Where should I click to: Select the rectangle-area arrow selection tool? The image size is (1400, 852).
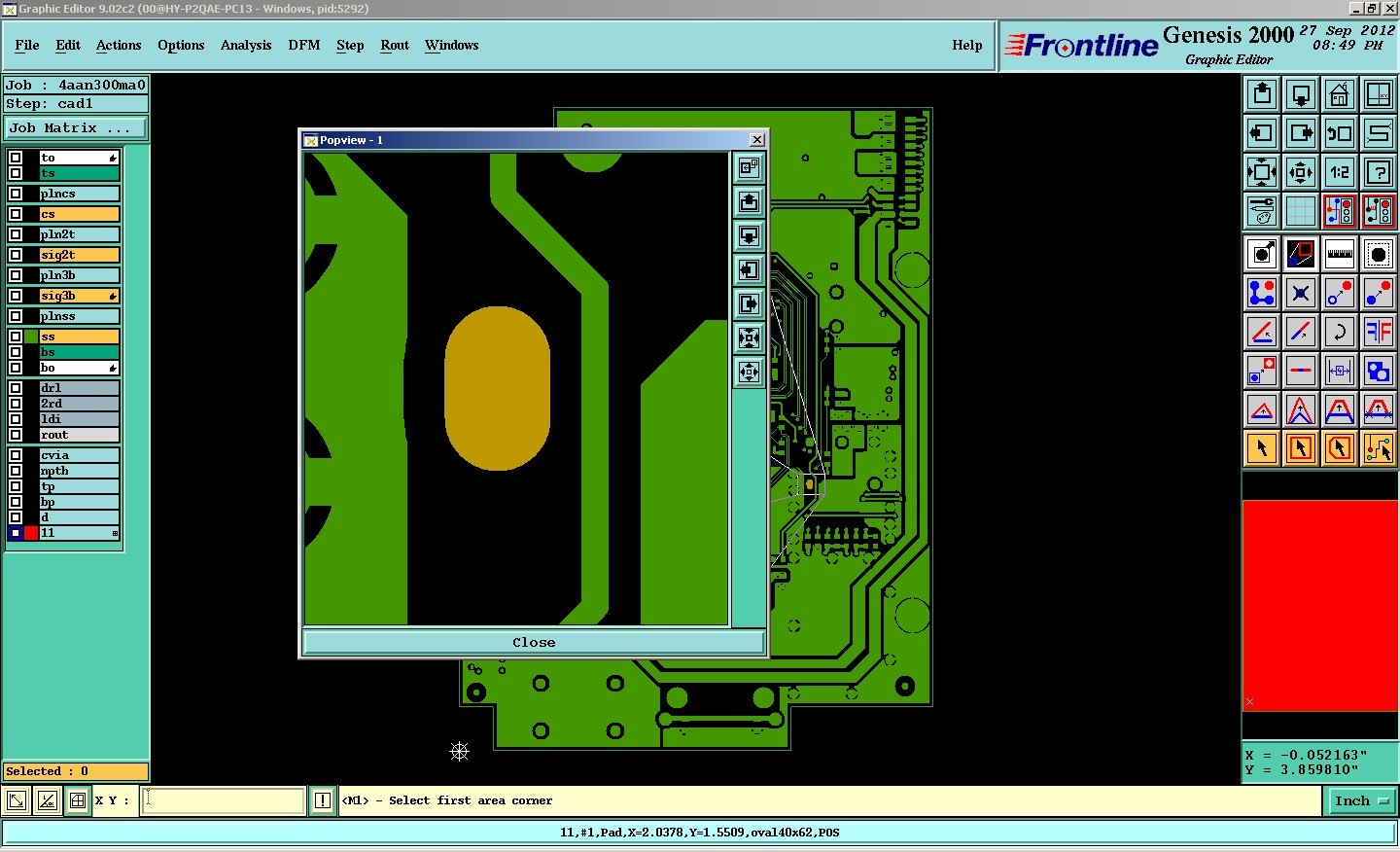(x=1301, y=448)
